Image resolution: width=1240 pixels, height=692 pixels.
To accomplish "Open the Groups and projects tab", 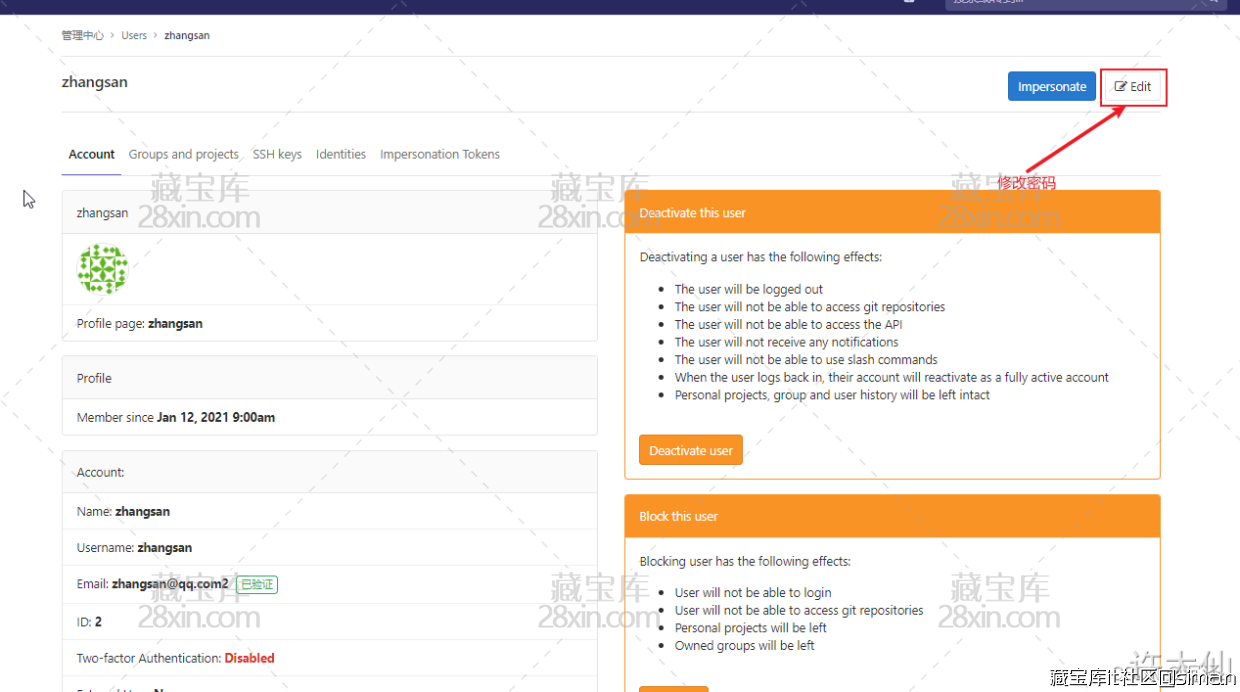I will click(x=183, y=154).
